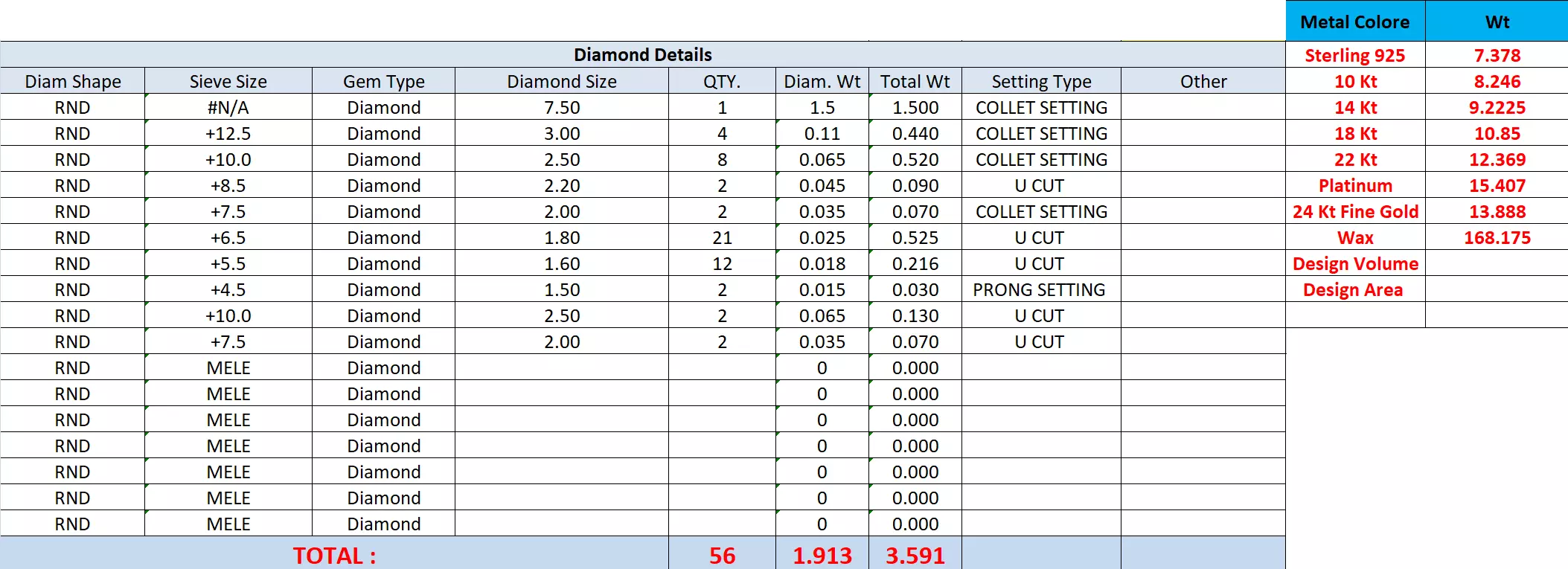Screen dimensions: 1568x569
Task: Select the red TOTAL : label
Action: 334,556
